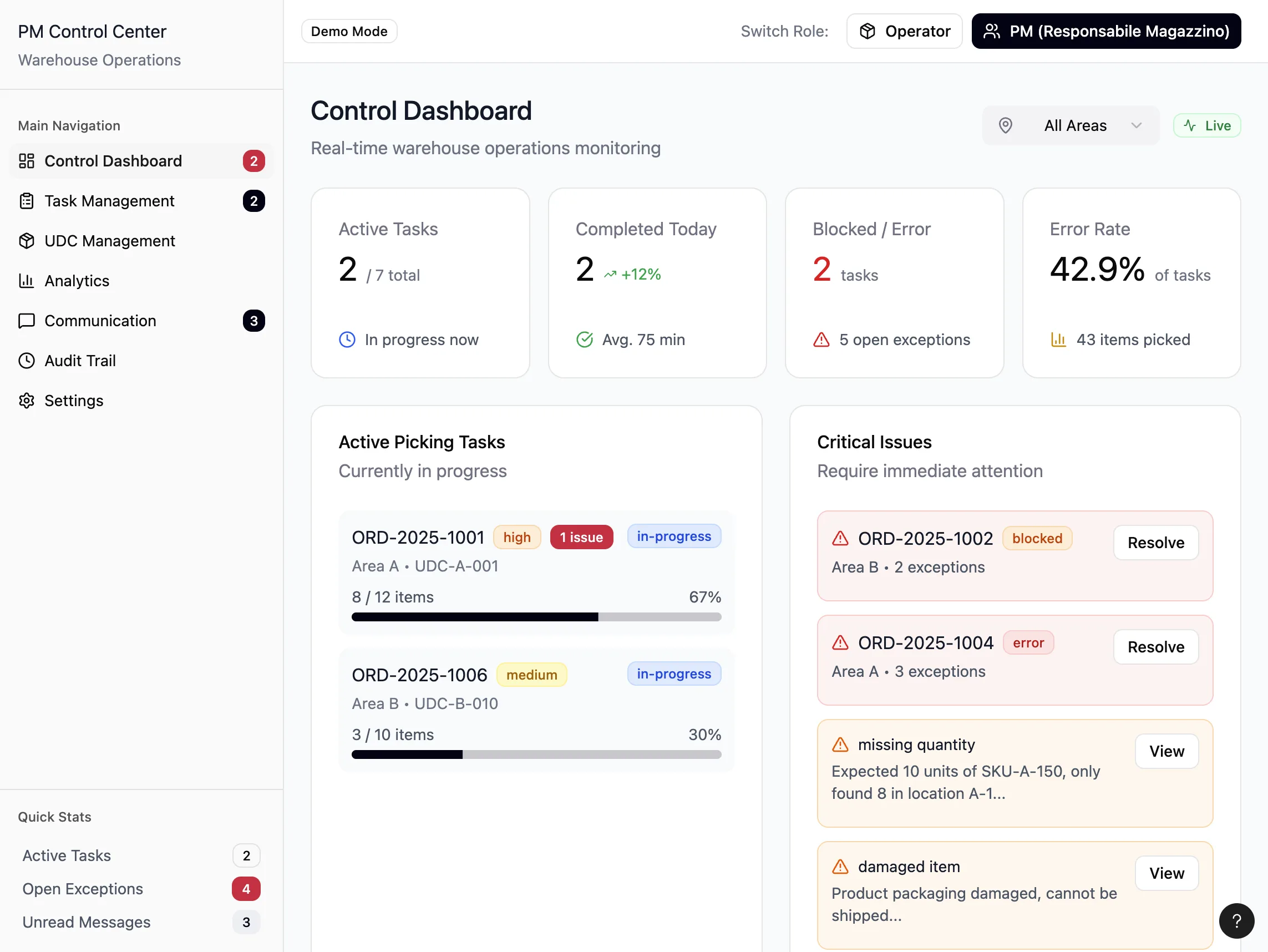The image size is (1268, 952).
Task: Click the location pin in area selector
Action: click(x=1006, y=125)
